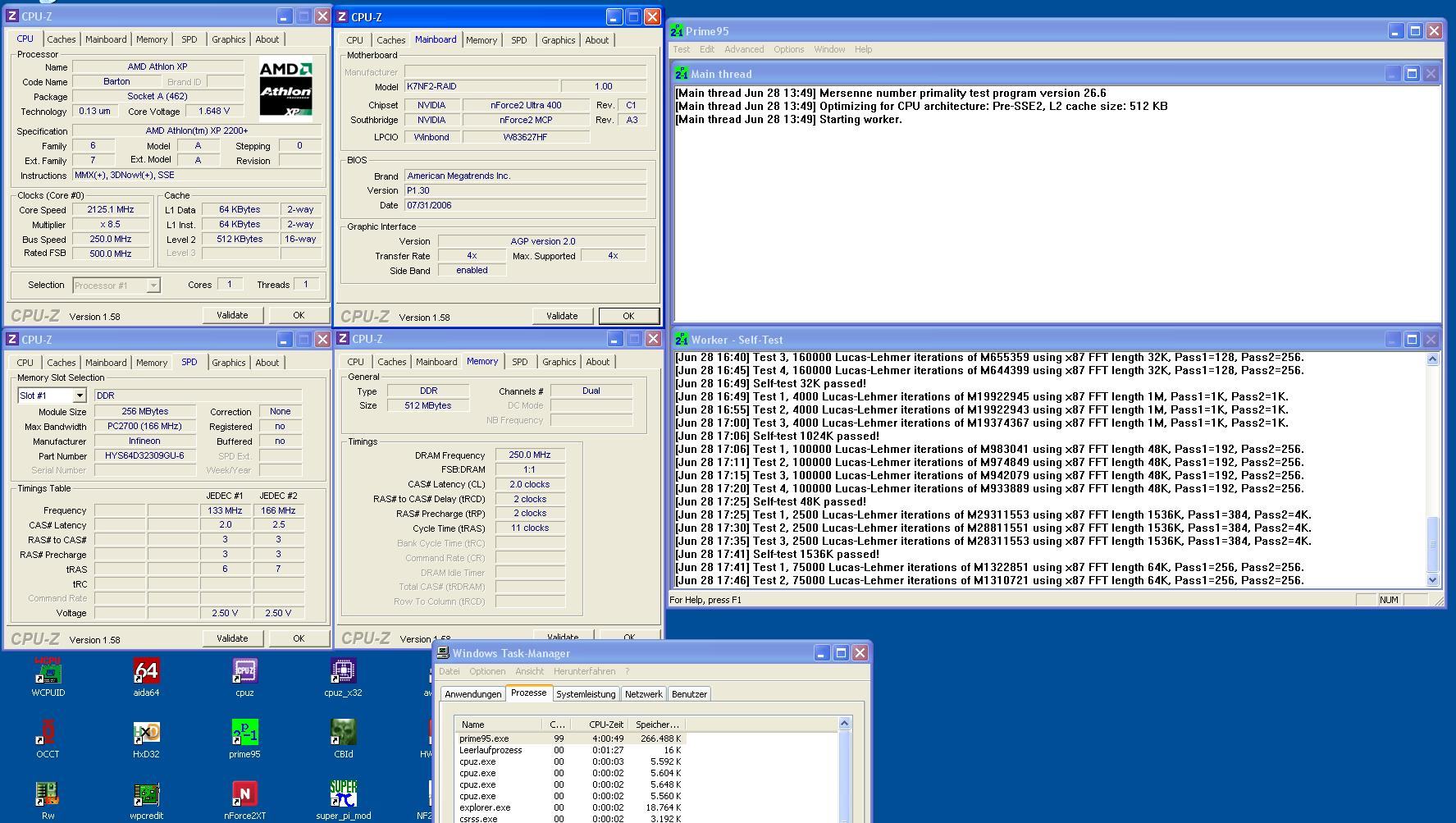Click the K7NF2-RAID model field
Image resolution: width=1456 pixels, height=823 pixels.
481,86
